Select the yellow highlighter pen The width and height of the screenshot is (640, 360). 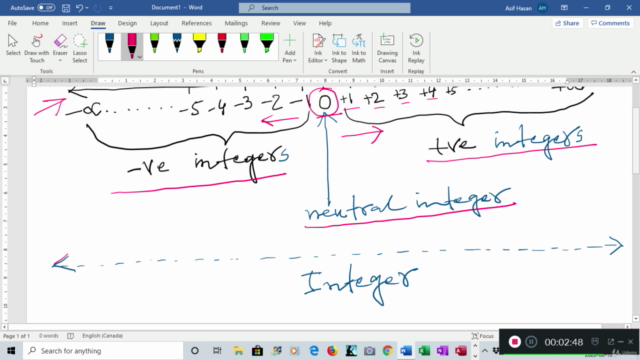[x=200, y=44]
